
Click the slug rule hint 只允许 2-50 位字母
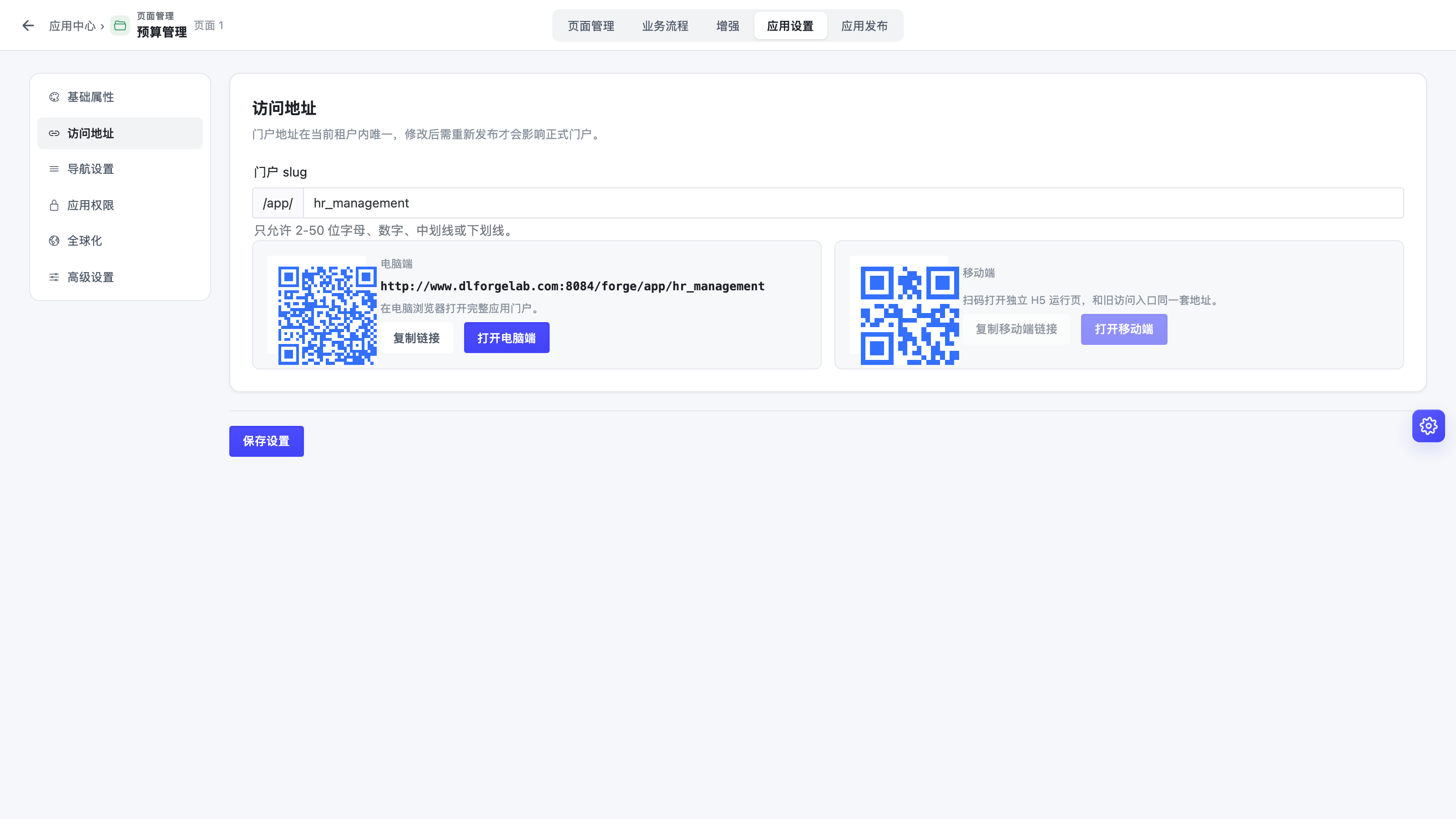384,230
